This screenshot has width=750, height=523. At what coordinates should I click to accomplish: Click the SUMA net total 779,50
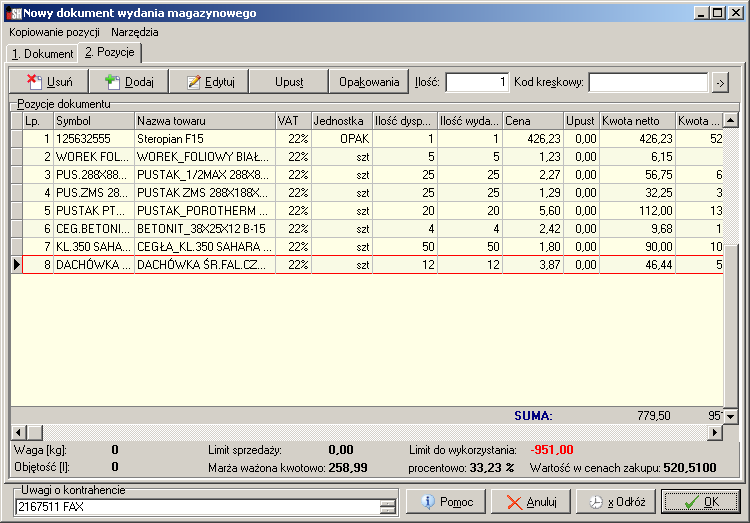point(653,415)
